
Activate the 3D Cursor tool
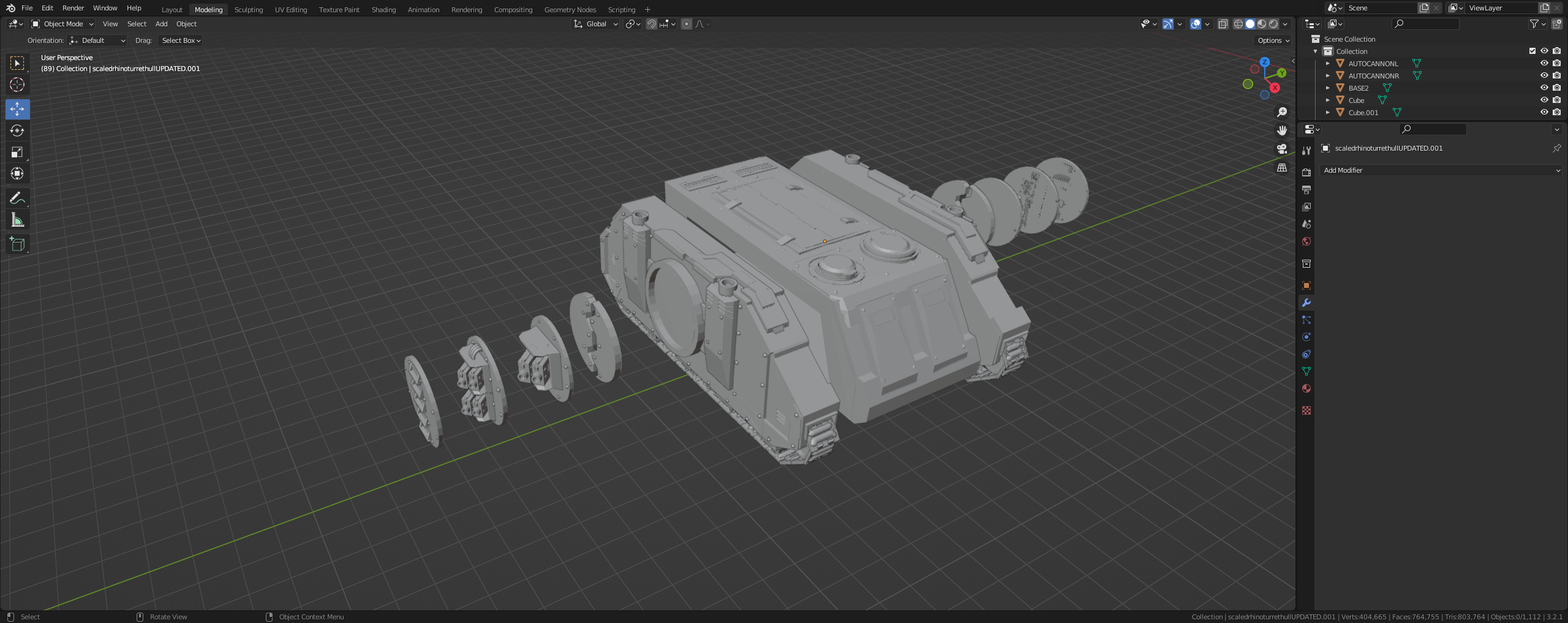[17, 85]
